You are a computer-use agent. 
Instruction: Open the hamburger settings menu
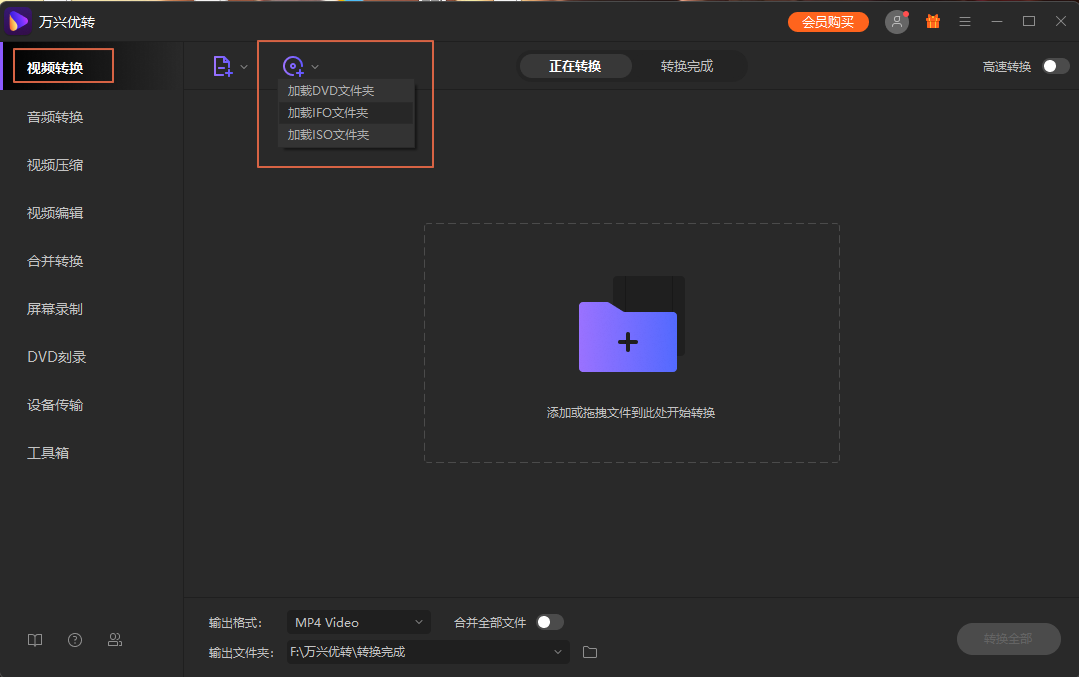tap(964, 20)
